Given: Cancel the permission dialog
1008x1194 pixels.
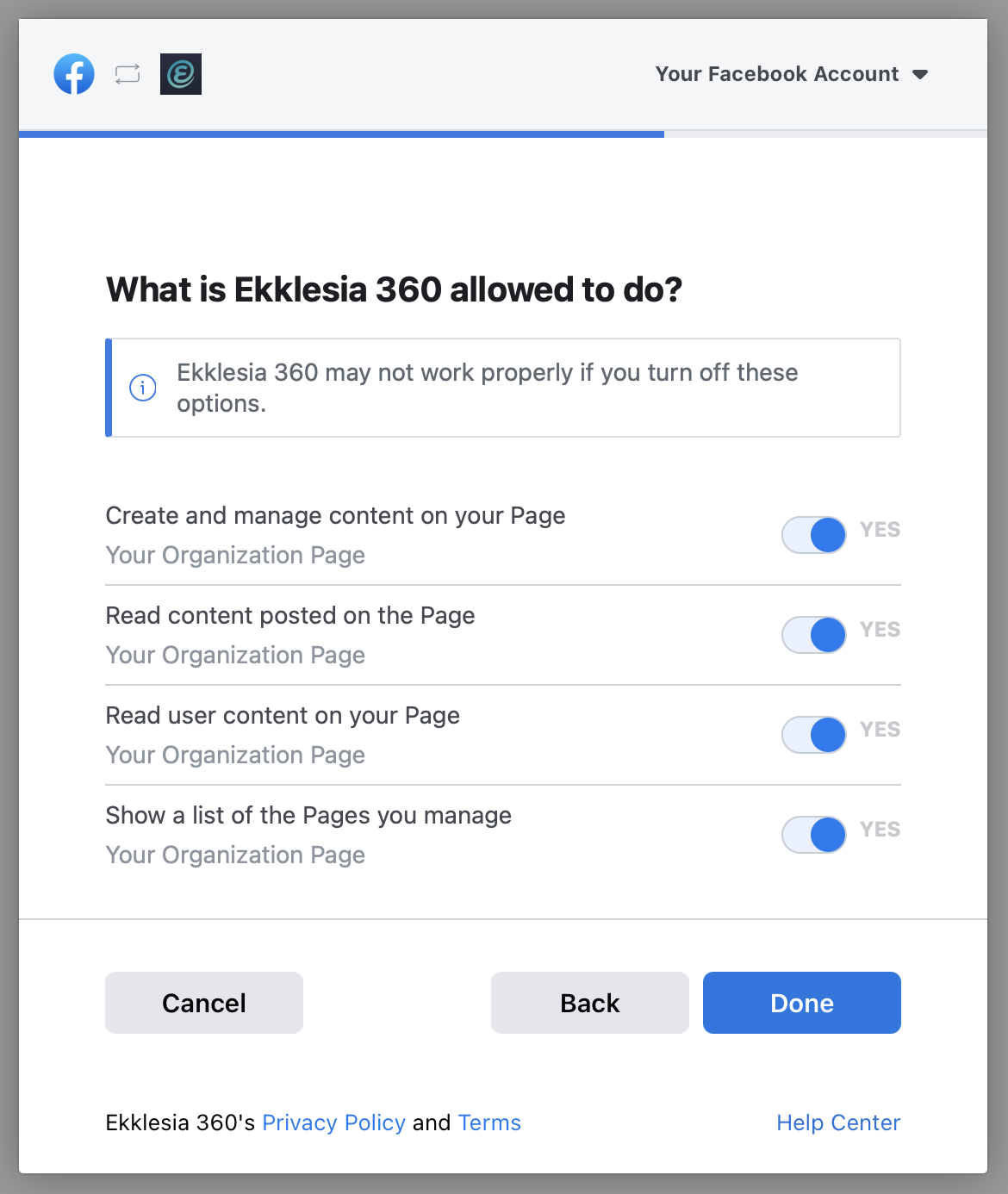Looking at the screenshot, I should (x=204, y=1003).
